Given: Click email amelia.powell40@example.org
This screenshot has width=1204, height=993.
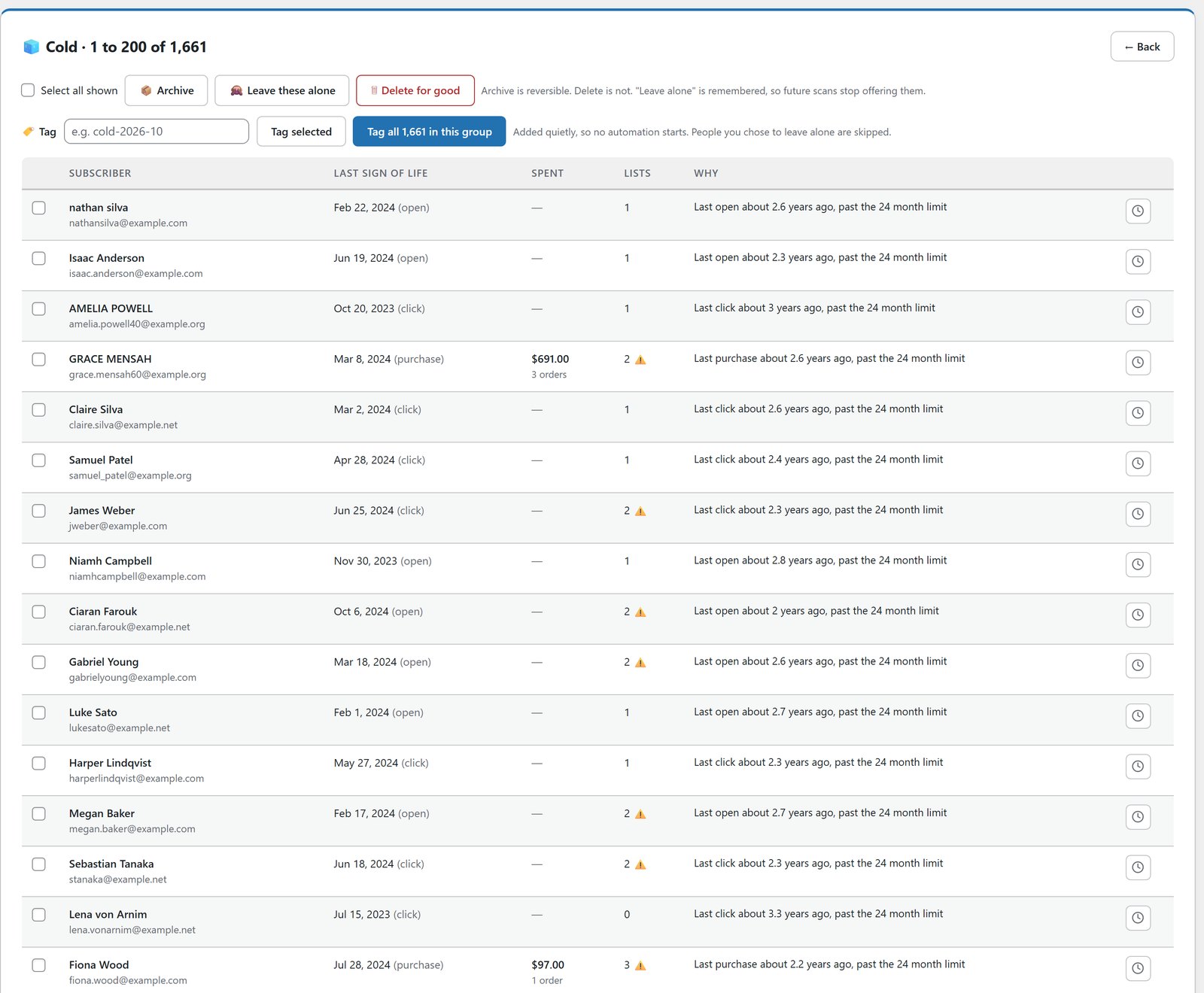Looking at the screenshot, I should pyautogui.click(x=137, y=324).
